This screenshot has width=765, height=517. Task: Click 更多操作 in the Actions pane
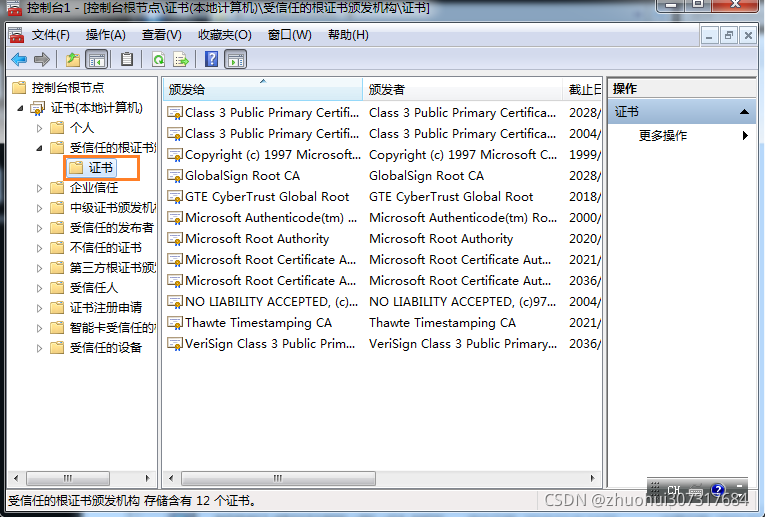tap(663, 135)
